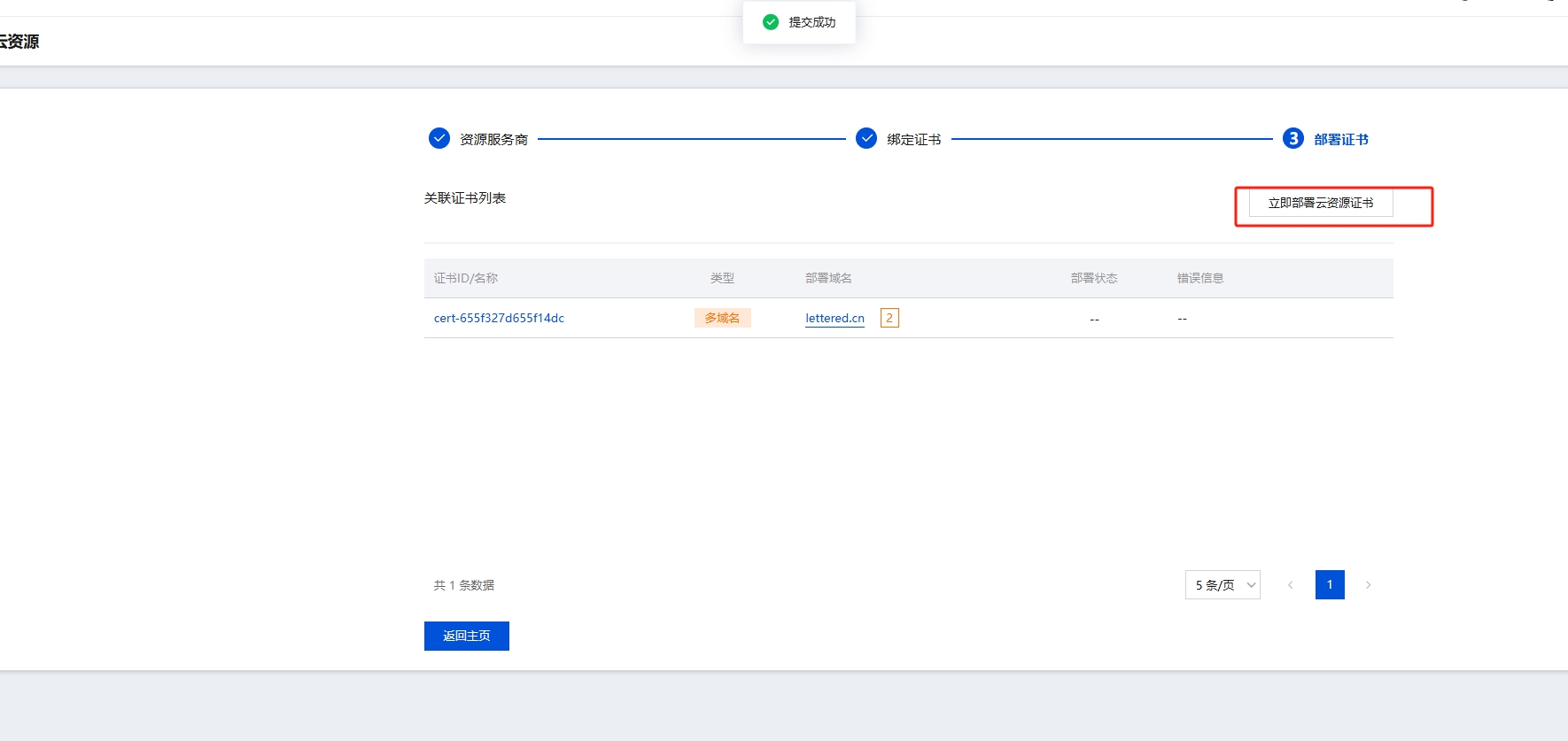The width and height of the screenshot is (1568, 741).
Task: Click the step 3 部署证书 number icon
Action: pyautogui.click(x=1293, y=138)
